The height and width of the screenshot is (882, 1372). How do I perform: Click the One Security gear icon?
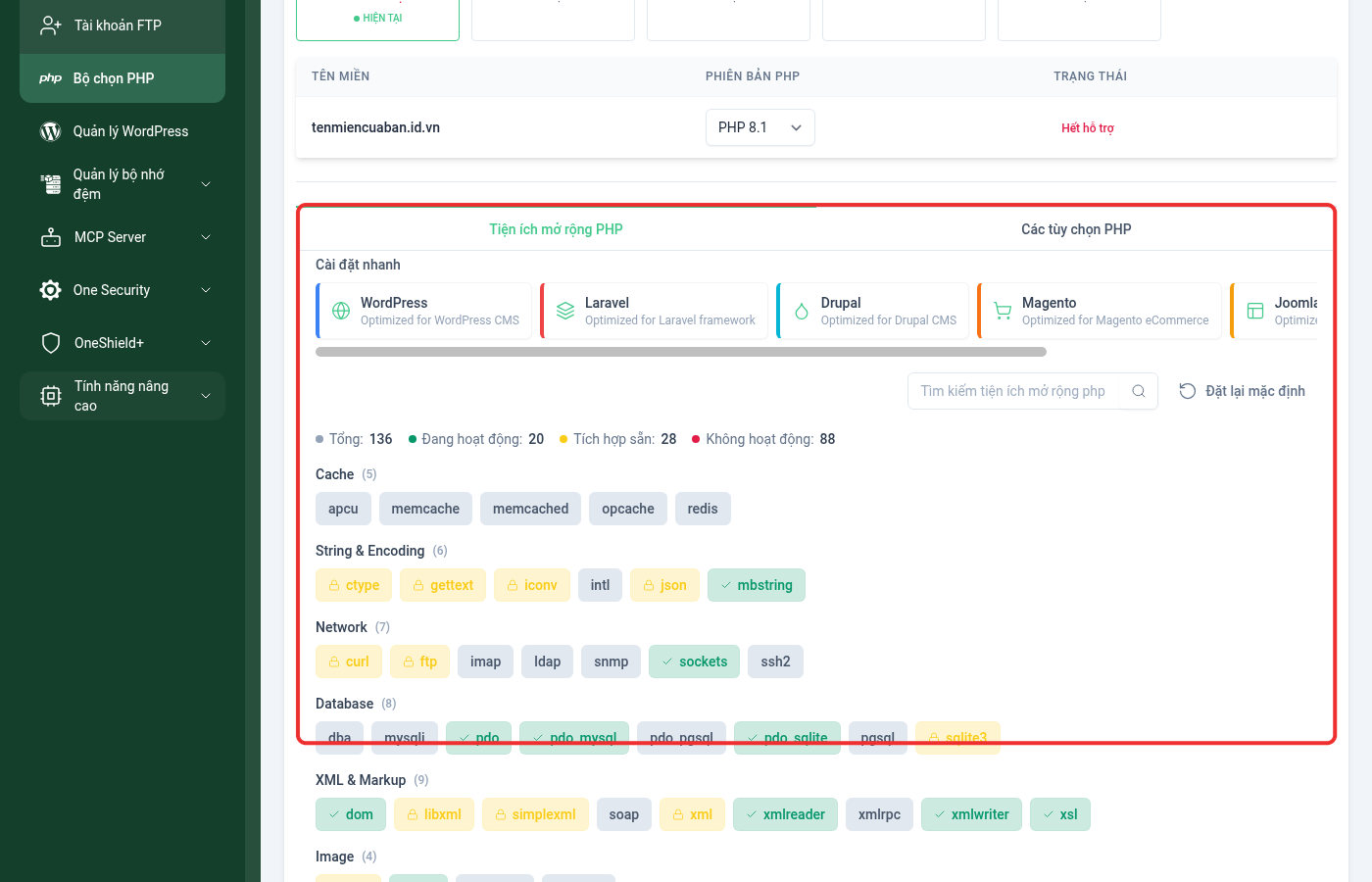(51, 290)
